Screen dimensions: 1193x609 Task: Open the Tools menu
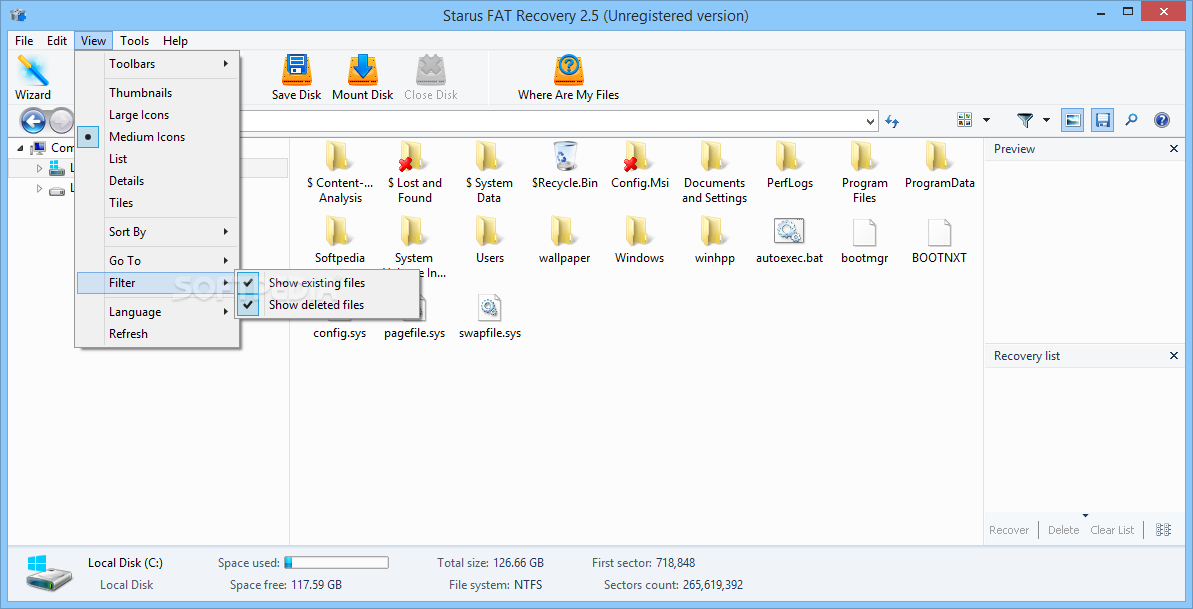[135, 41]
